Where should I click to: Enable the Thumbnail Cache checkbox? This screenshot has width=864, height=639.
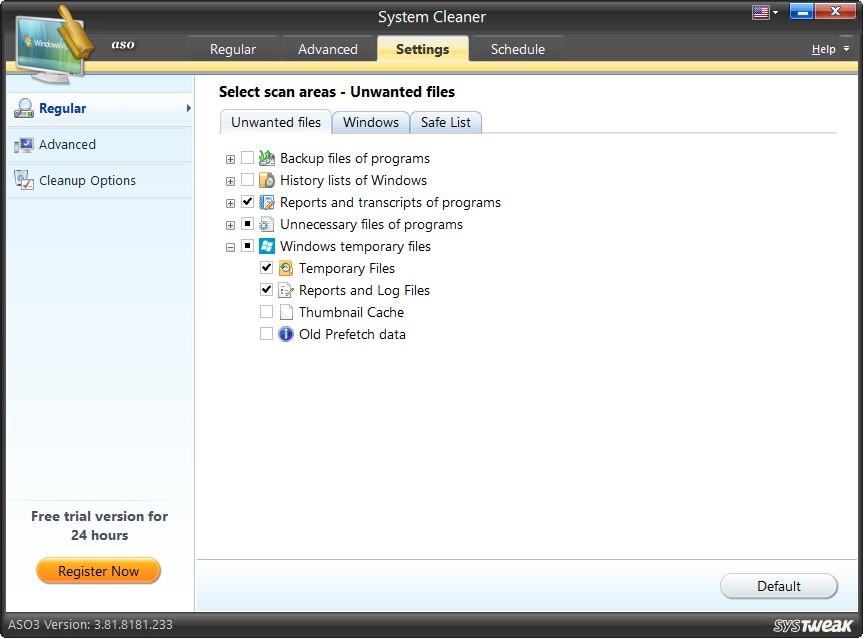pos(266,312)
